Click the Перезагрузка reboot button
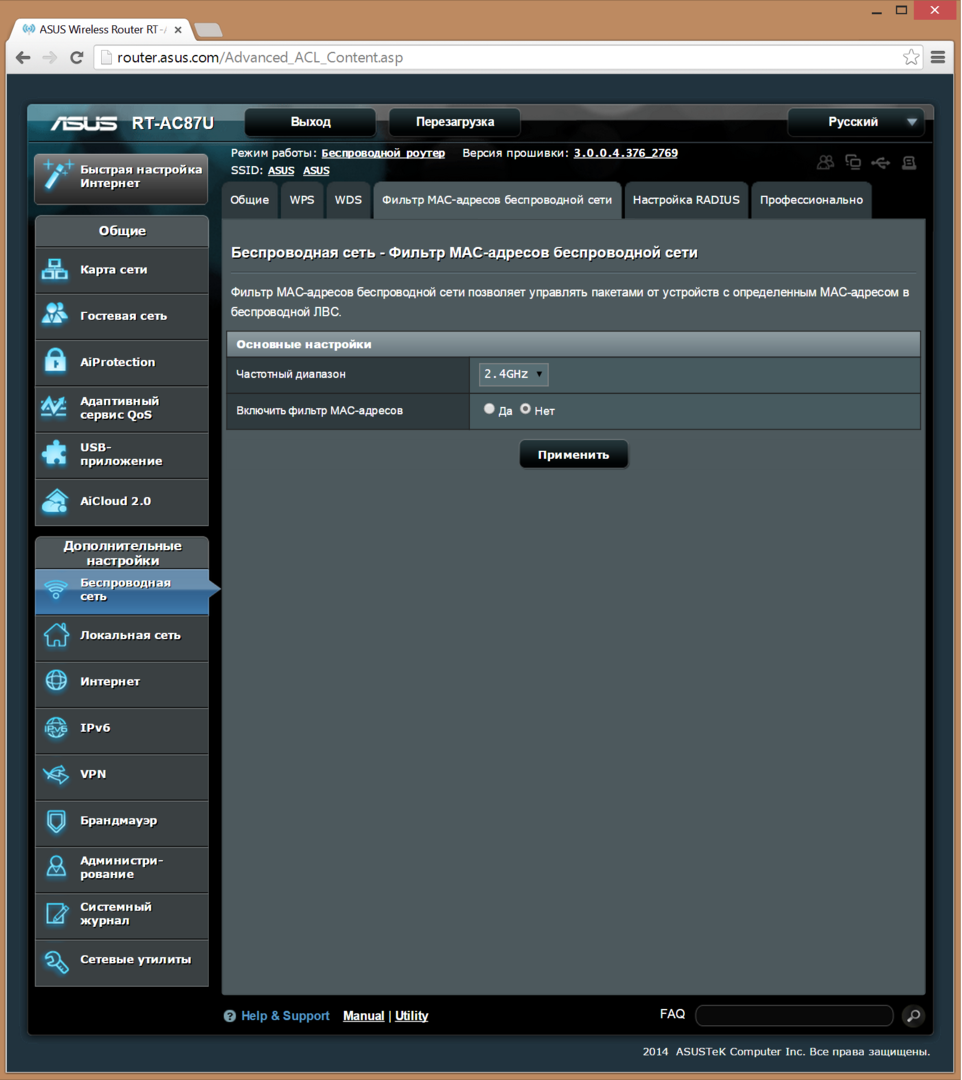 (455, 122)
